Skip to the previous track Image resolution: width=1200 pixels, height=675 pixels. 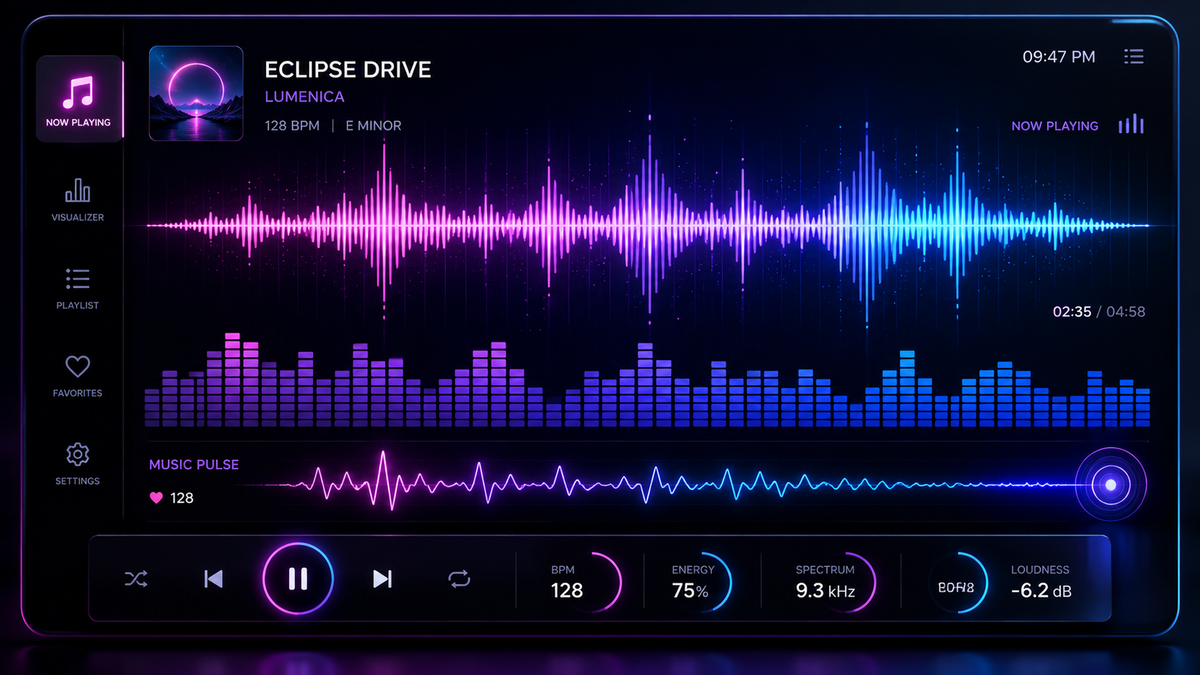coord(213,579)
